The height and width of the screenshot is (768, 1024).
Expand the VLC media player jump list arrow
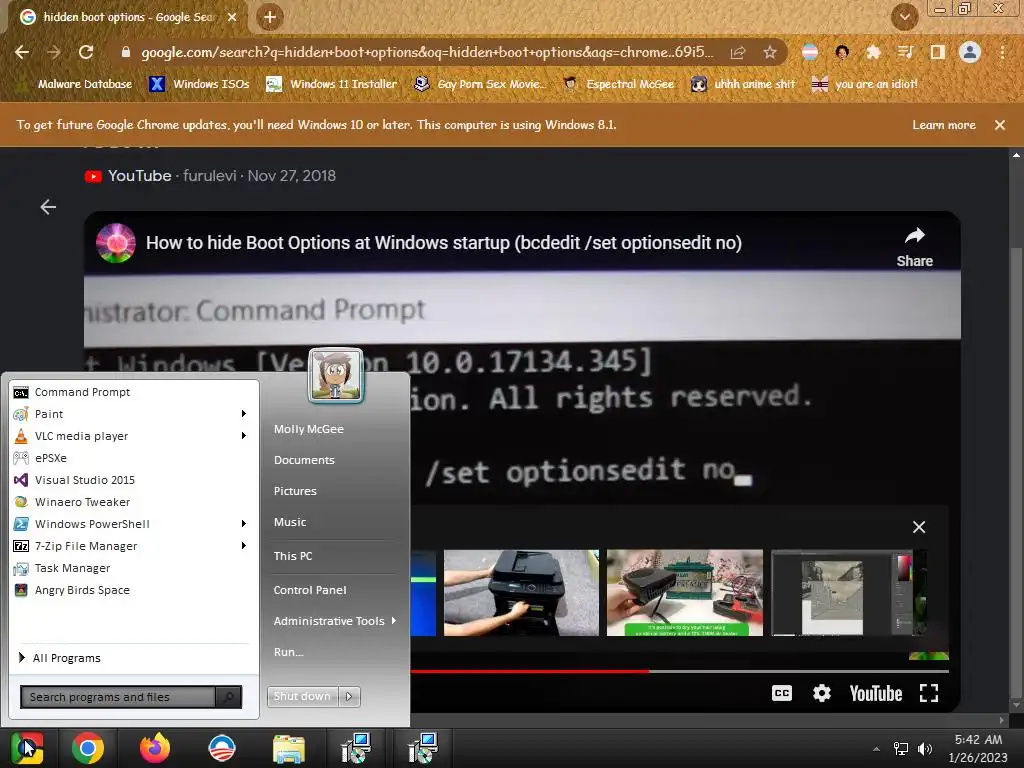pyautogui.click(x=244, y=436)
